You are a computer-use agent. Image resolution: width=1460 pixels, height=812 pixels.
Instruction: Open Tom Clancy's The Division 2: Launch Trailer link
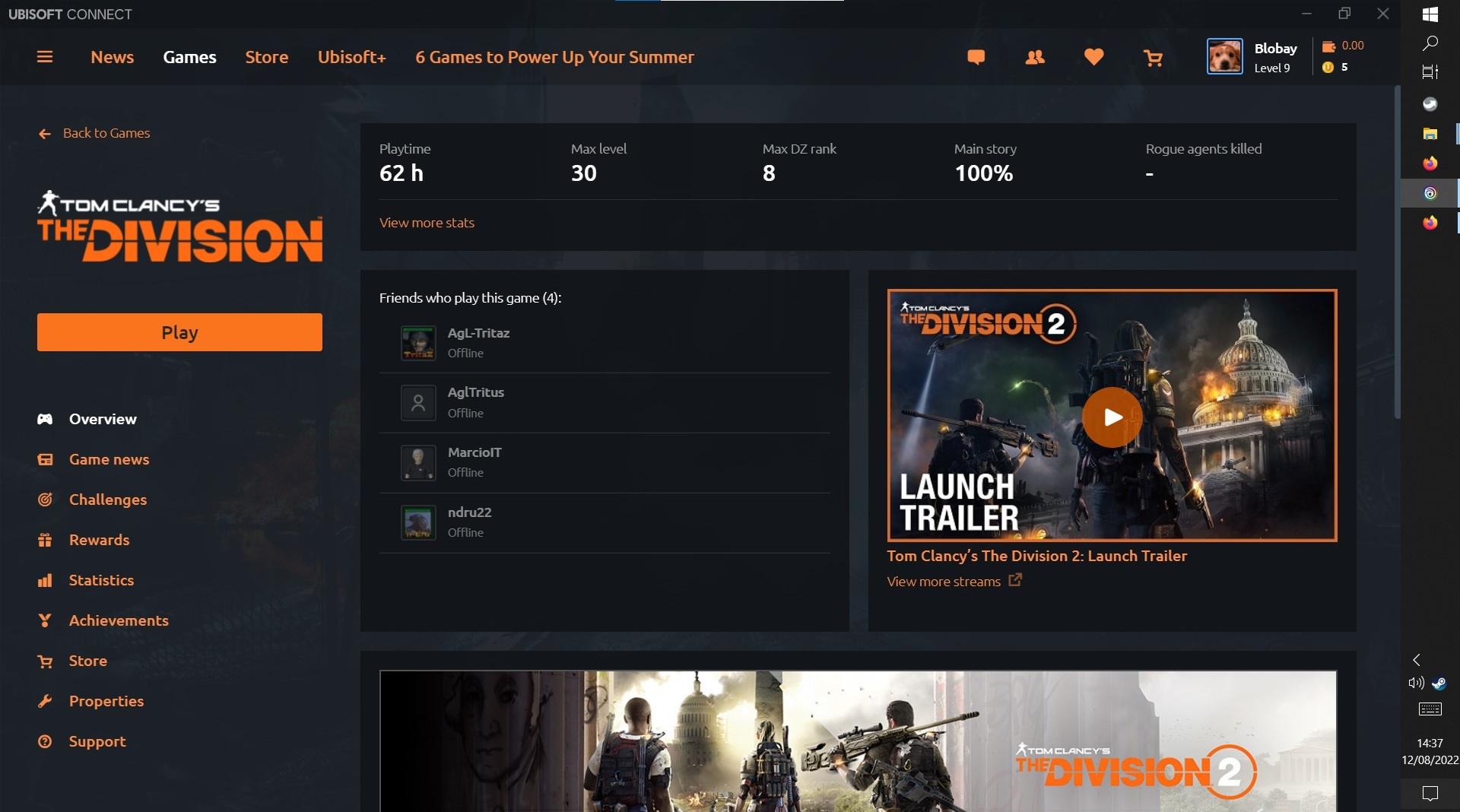[1036, 556]
